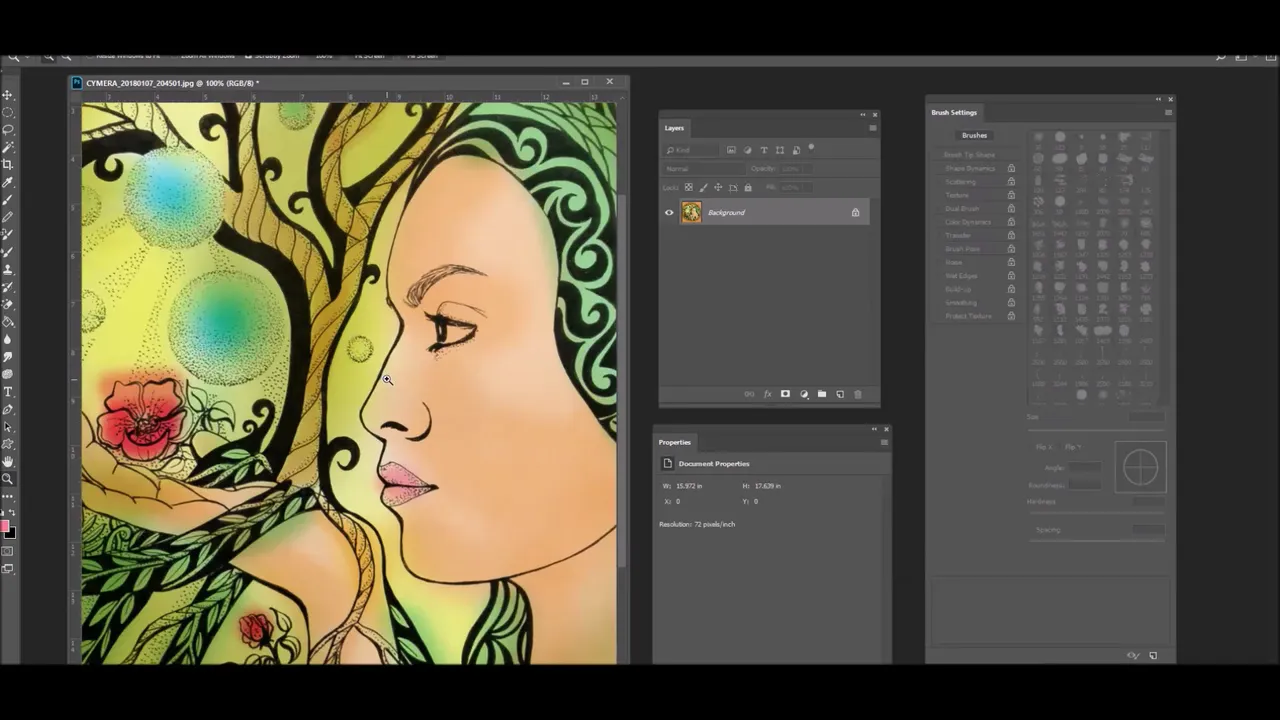Toggle lock transparent pixels in Layers panel
This screenshot has width=1280, height=720.
tap(689, 187)
